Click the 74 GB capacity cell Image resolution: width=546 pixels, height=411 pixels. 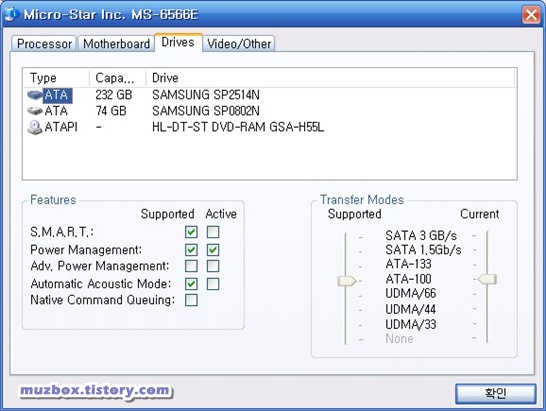point(111,111)
